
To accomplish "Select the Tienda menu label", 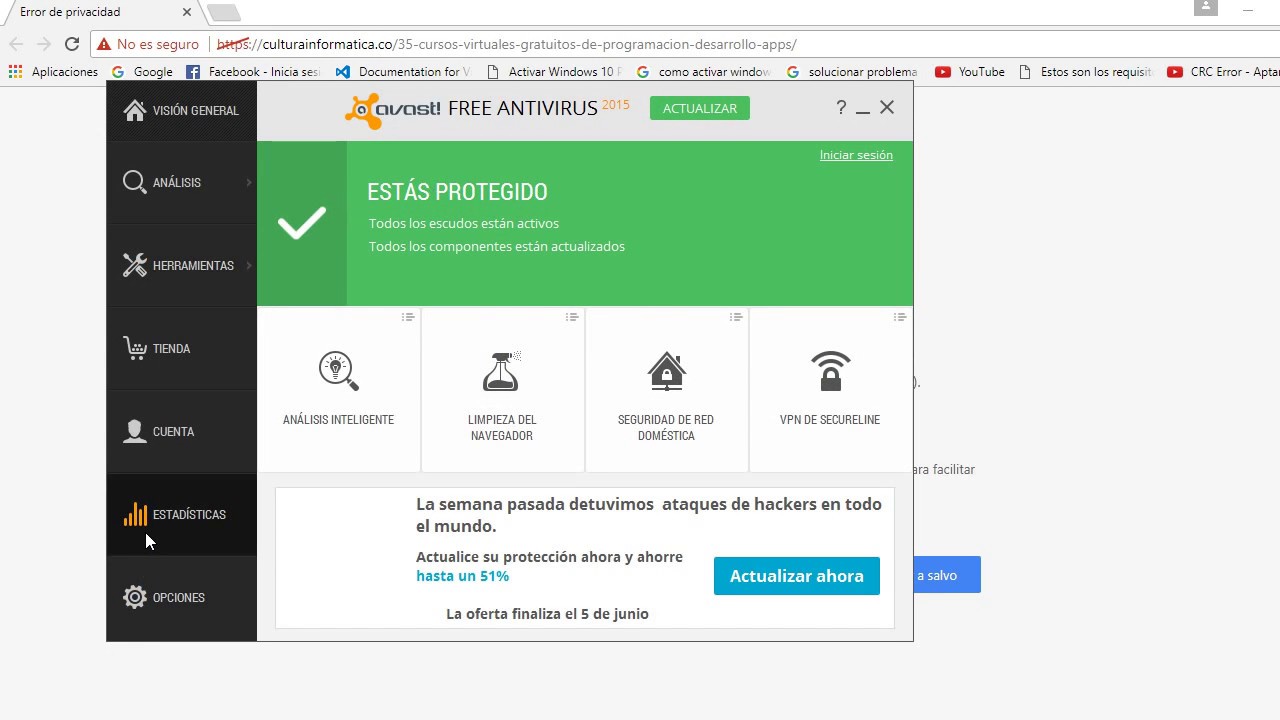I will pyautogui.click(x=172, y=349).
